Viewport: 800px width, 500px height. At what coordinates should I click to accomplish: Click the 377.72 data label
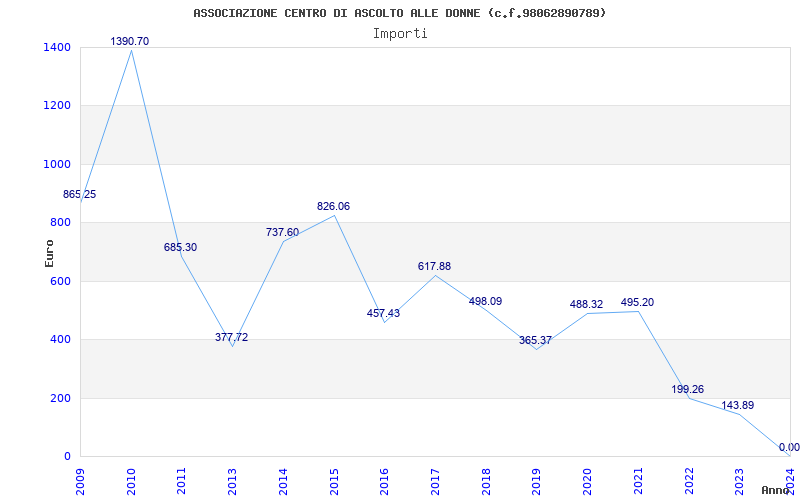click(231, 337)
